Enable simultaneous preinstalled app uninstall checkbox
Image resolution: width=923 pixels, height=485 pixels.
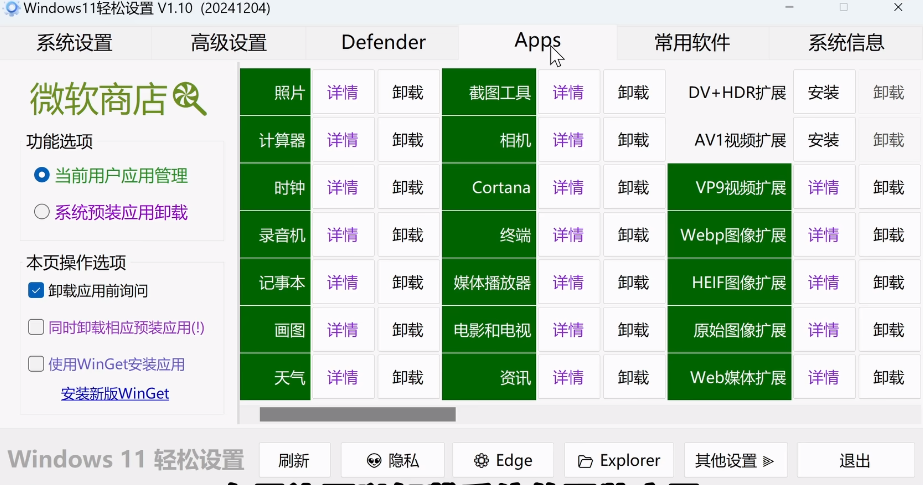click(36, 327)
